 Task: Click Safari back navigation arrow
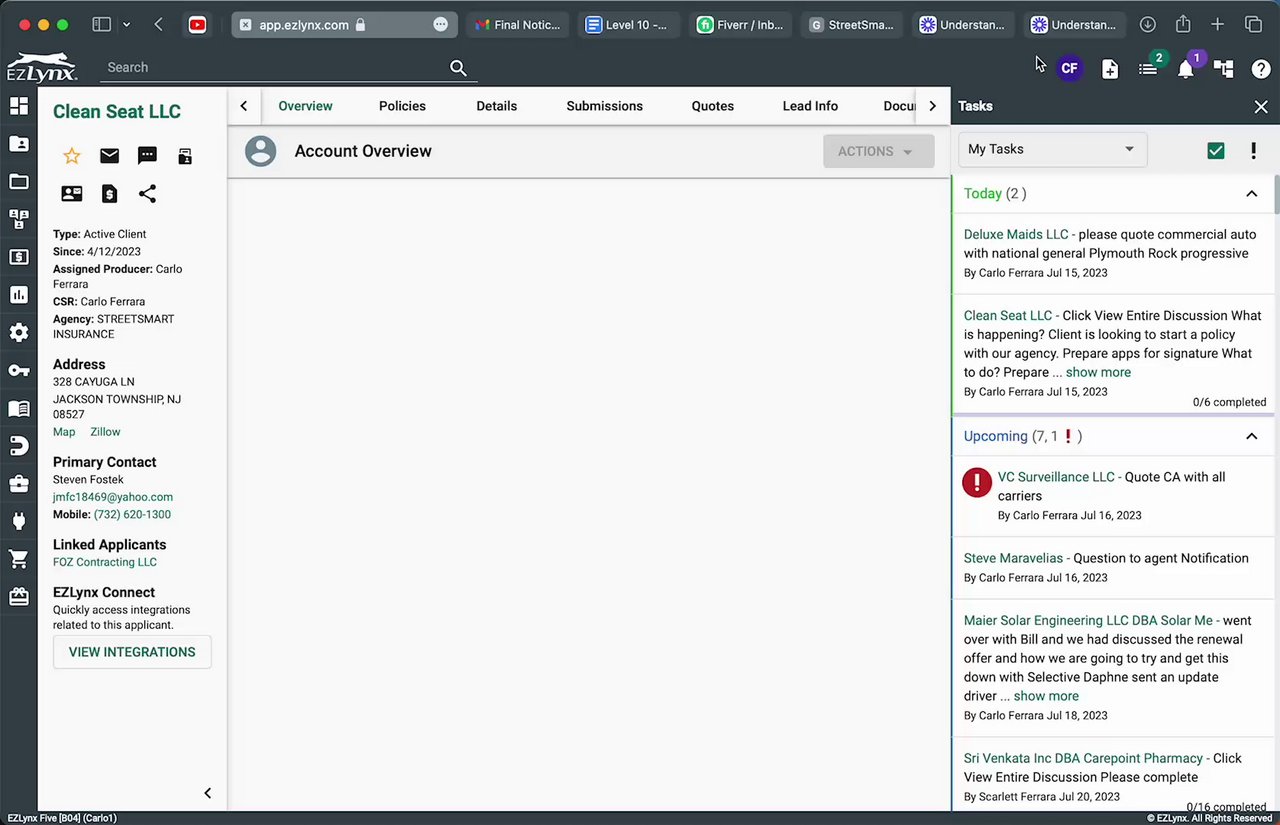(158, 25)
